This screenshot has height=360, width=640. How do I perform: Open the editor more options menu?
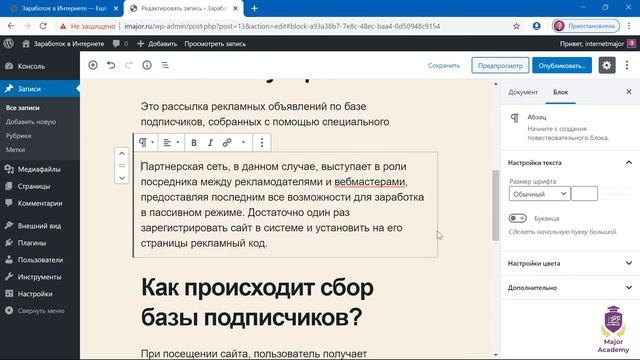coord(627,65)
